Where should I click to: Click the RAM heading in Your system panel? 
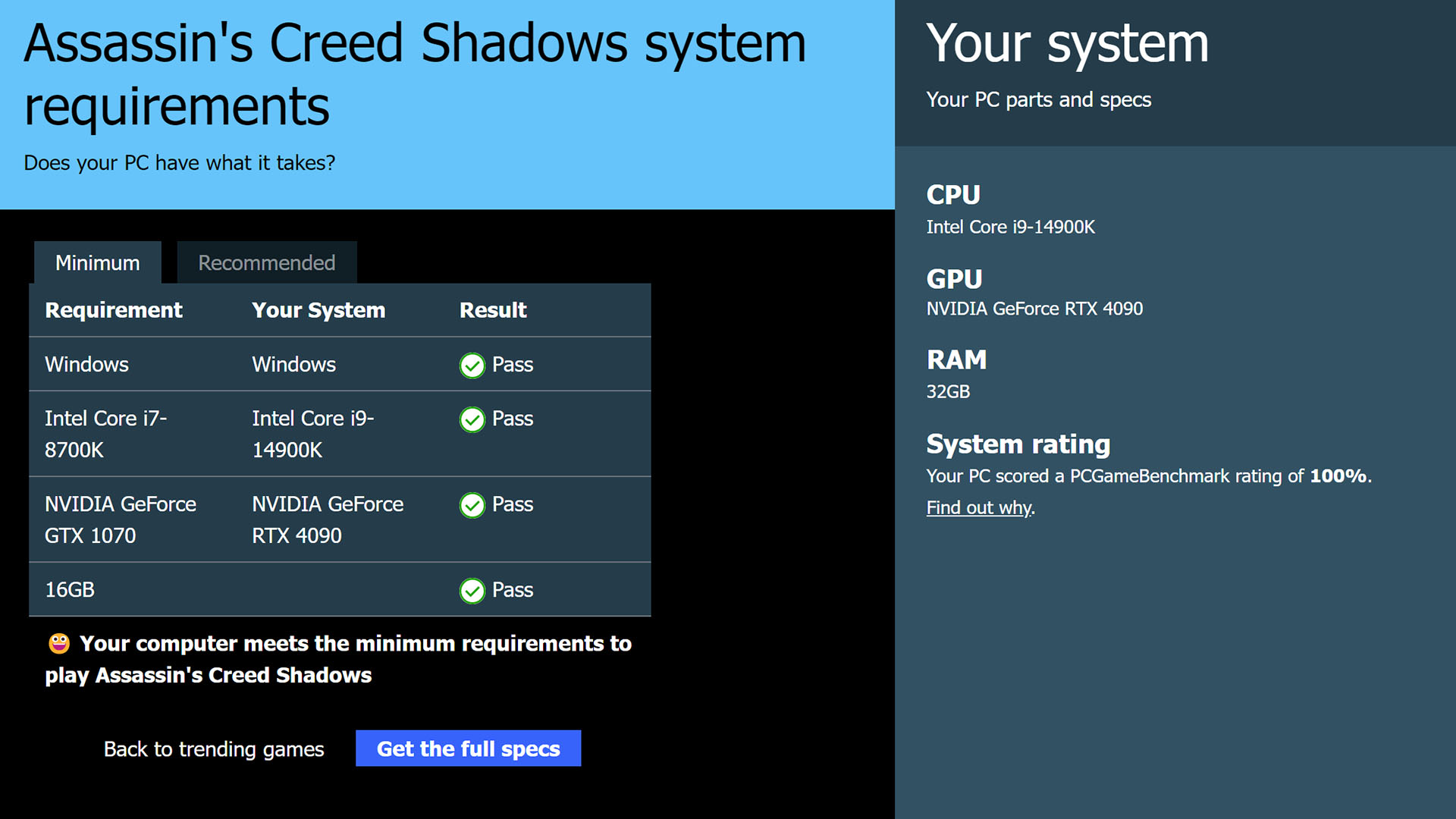pyautogui.click(x=956, y=359)
